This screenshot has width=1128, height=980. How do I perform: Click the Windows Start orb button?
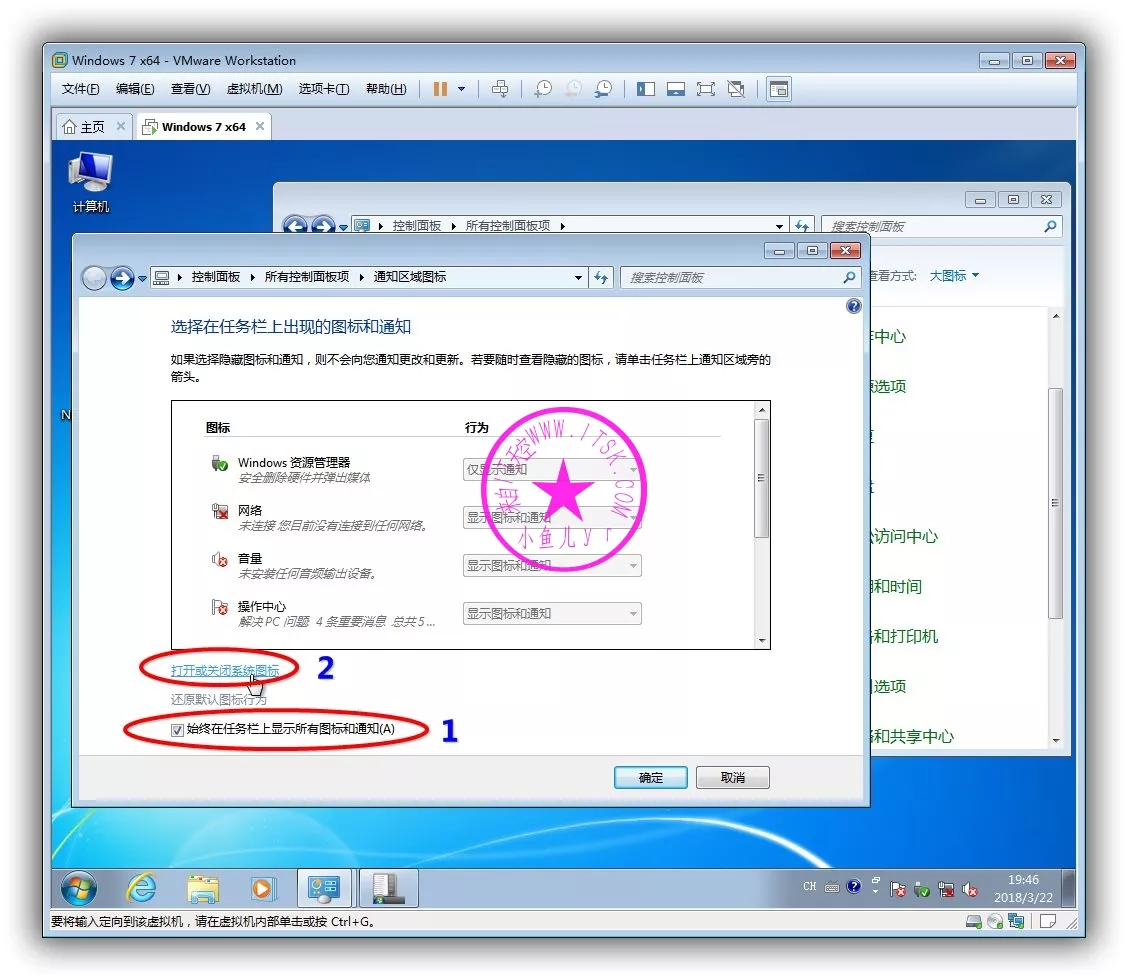click(x=79, y=888)
